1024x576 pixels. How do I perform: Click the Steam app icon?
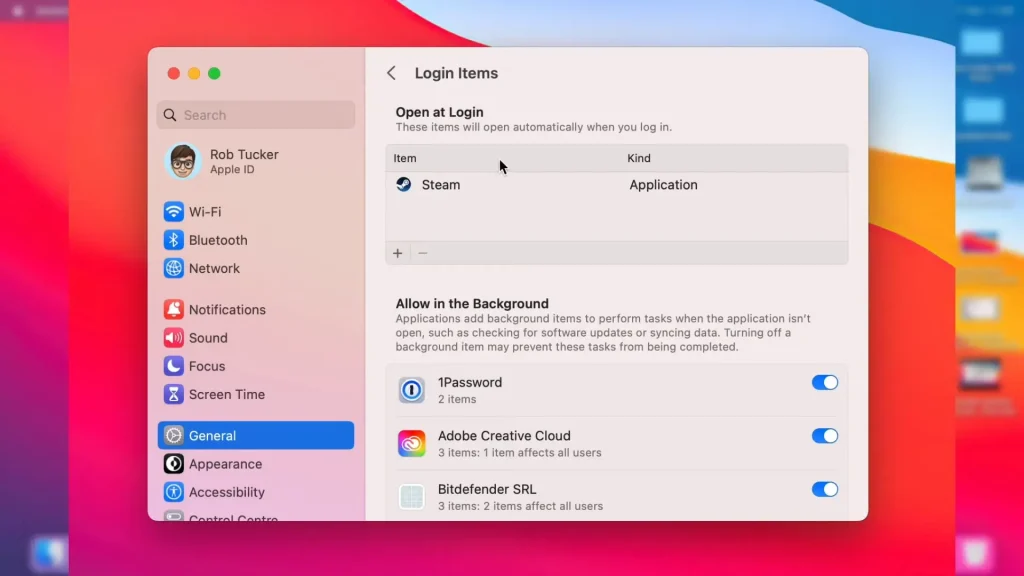pos(404,184)
